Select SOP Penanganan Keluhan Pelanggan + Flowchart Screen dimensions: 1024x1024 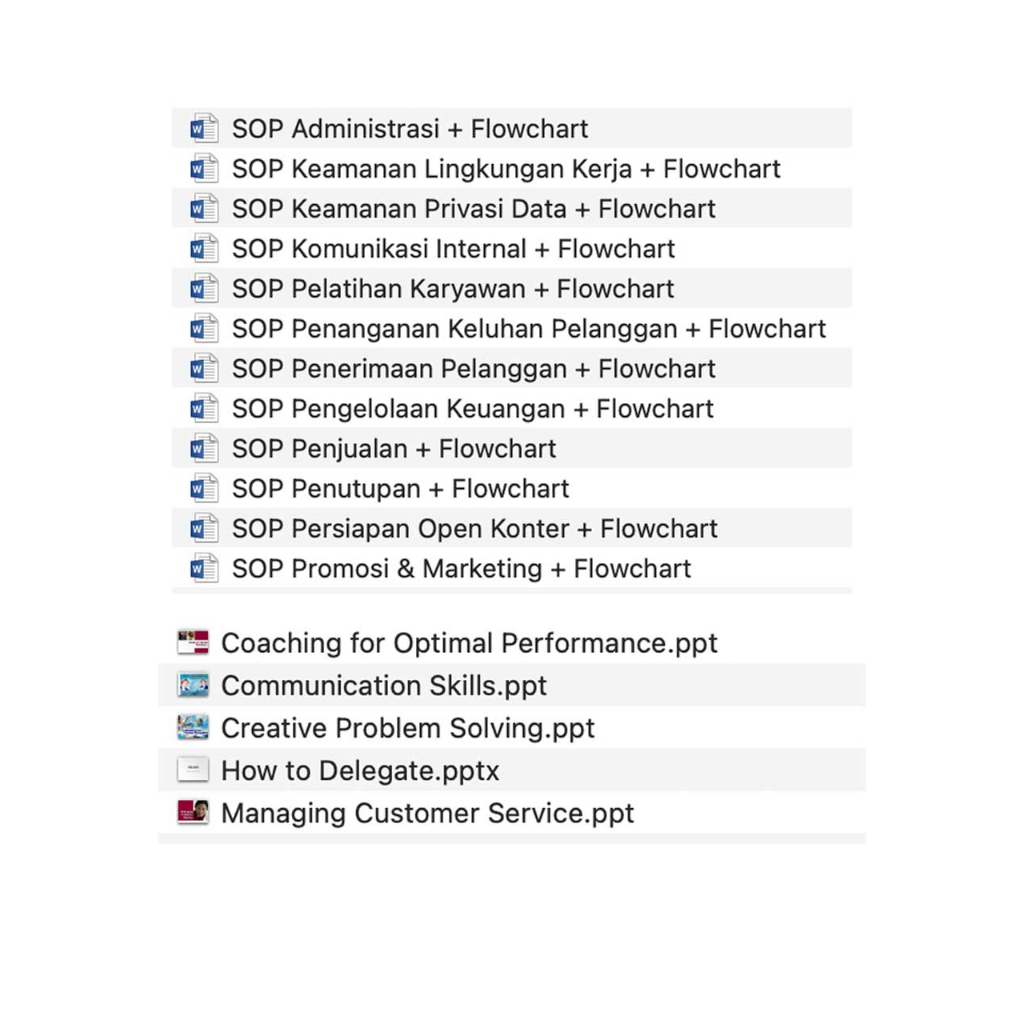pos(528,328)
